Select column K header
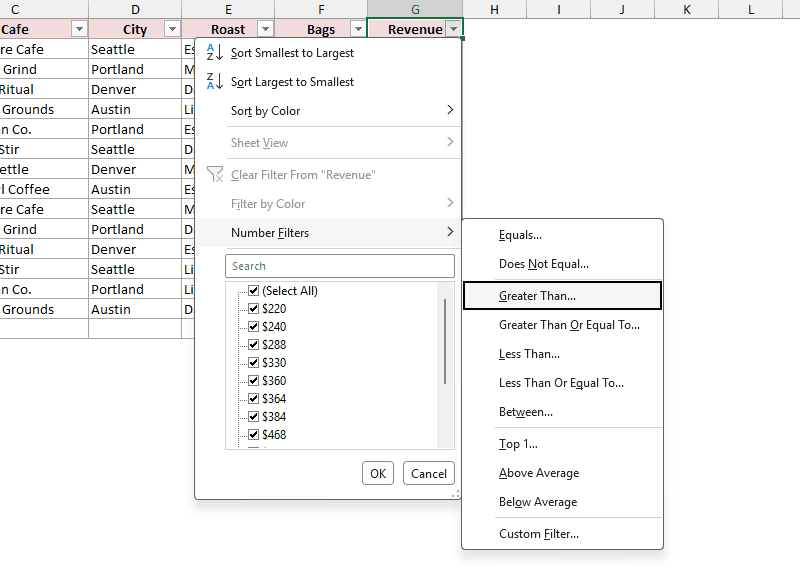This screenshot has width=800, height=576. (x=687, y=9)
